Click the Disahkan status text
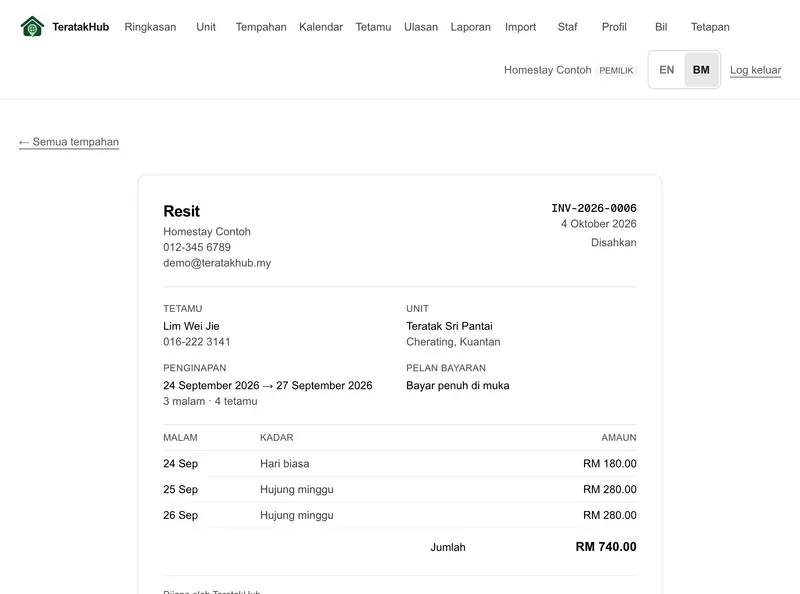800x594 pixels. tap(613, 243)
